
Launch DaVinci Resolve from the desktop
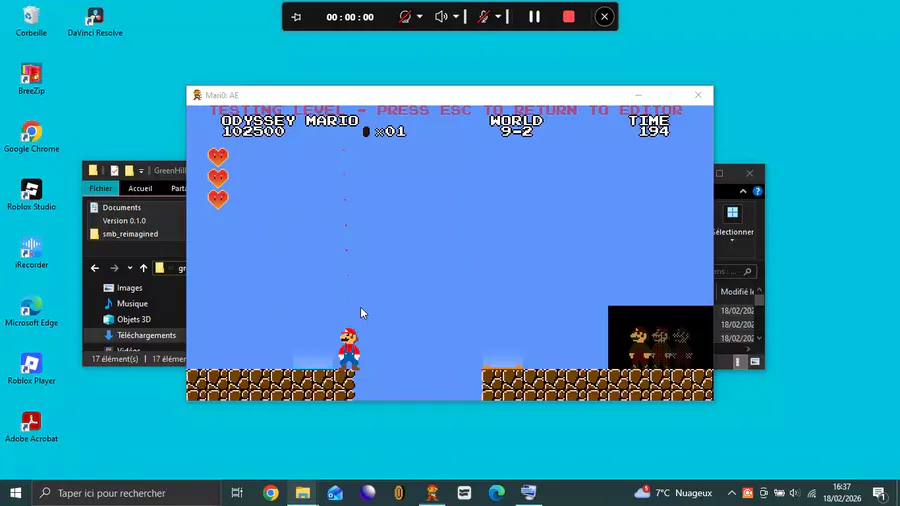point(95,22)
